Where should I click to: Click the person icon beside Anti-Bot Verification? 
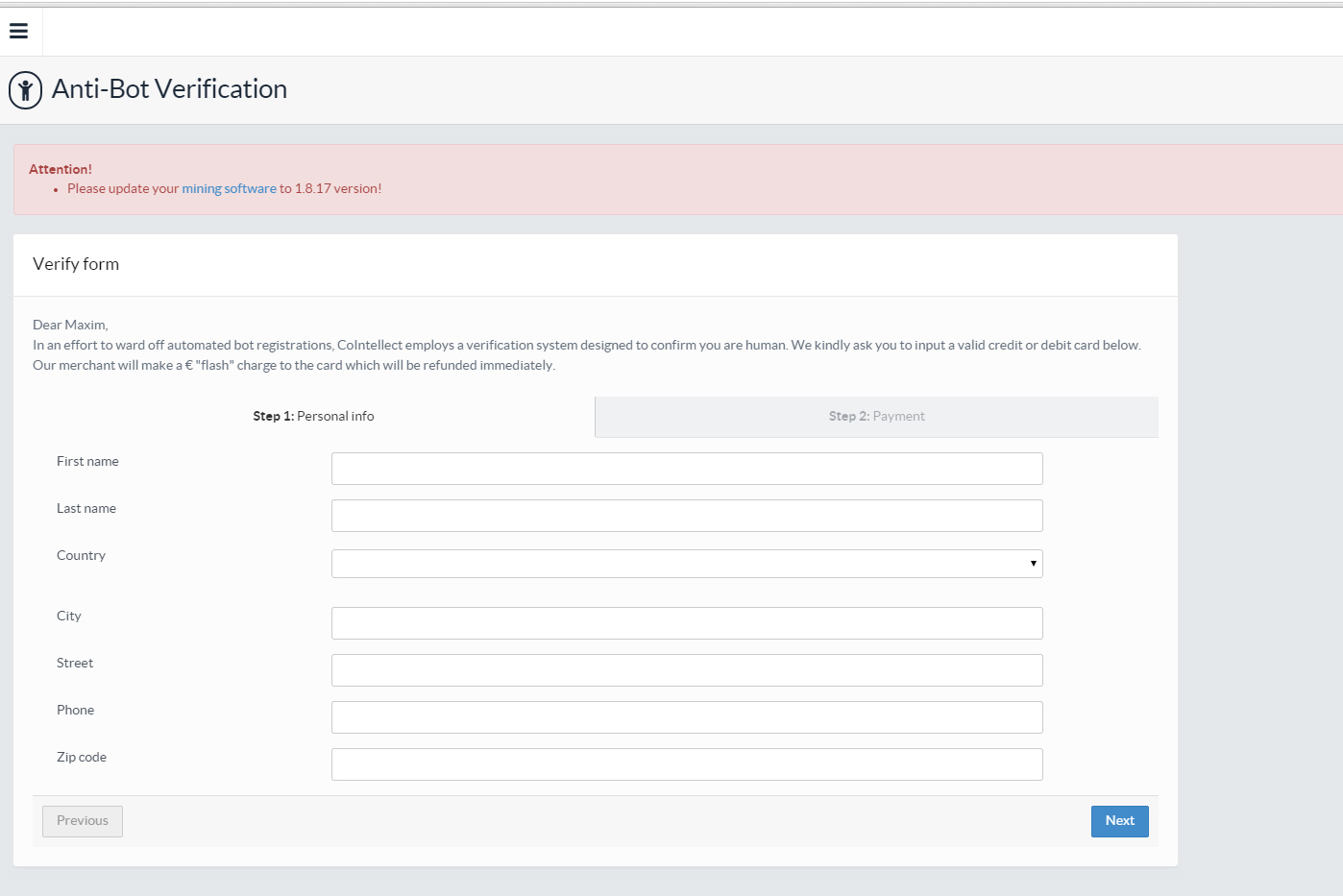click(x=25, y=90)
